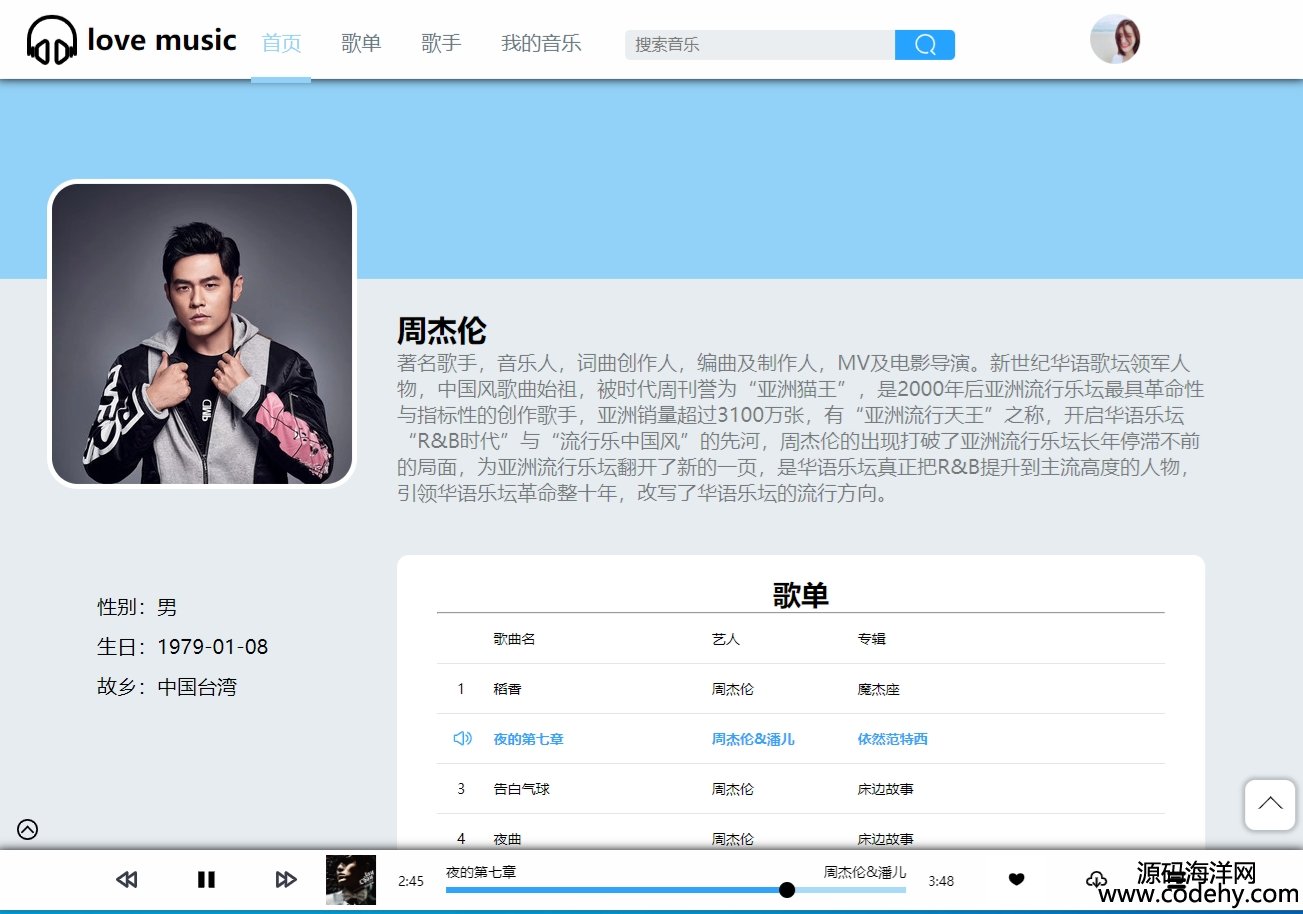Viewport: 1303px width, 914px height.
Task: Click the 故乡:中国台湾 info line
Action: (167, 687)
